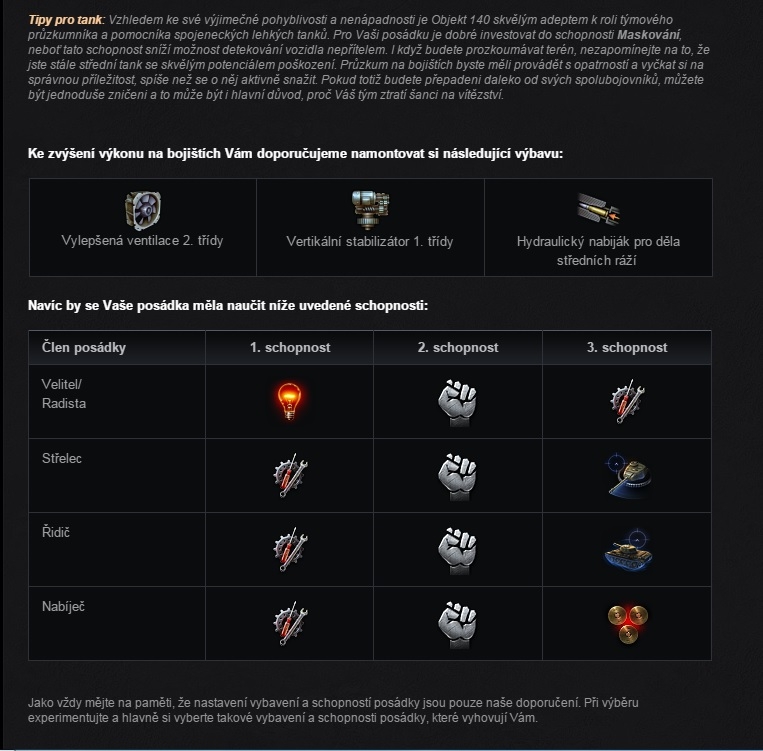Click the Vylepšená ventilace fan icon
The width and height of the screenshot is (763, 751).
[143, 210]
